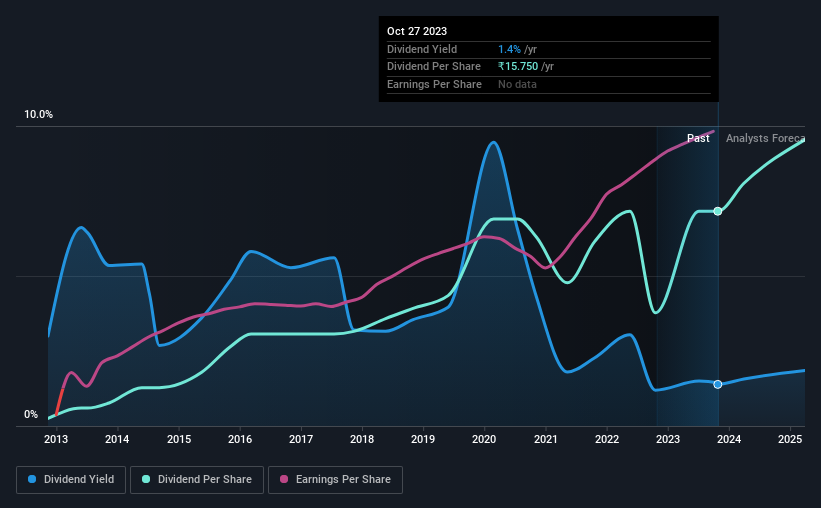Click the 2021 x-axis label
The width and height of the screenshot is (821, 508).
546,439
